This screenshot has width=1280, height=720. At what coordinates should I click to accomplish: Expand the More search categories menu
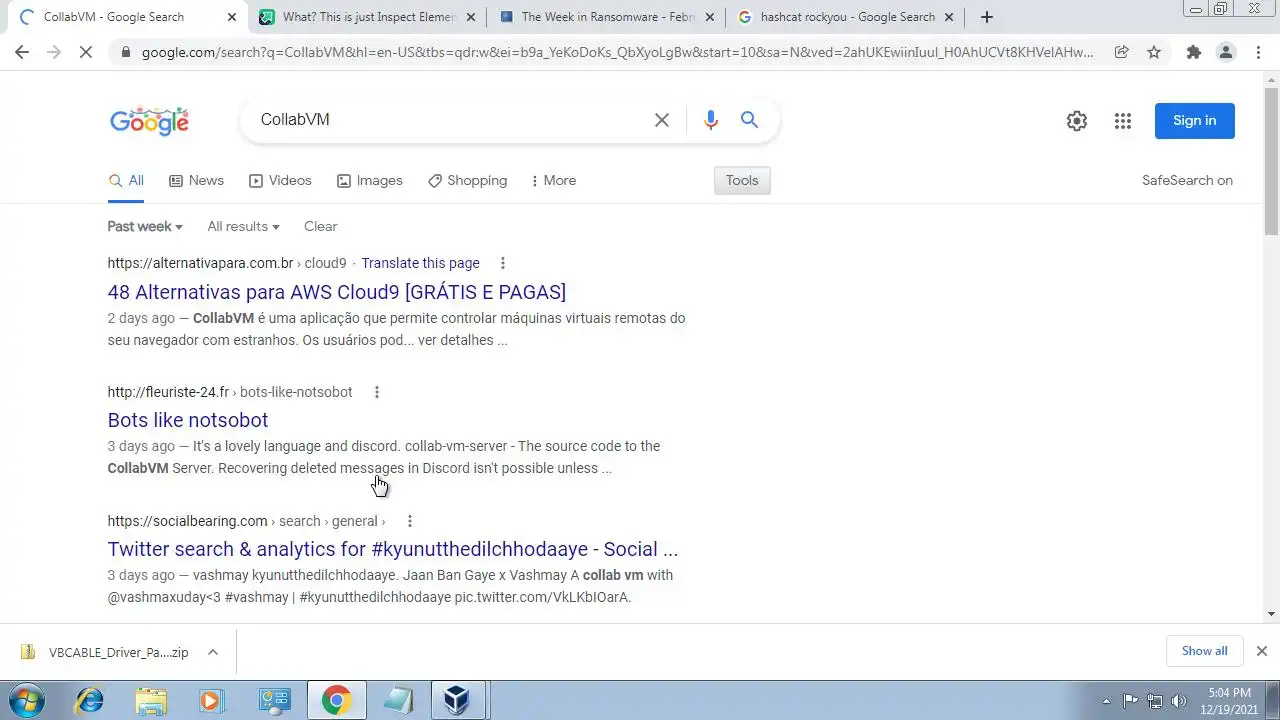(553, 181)
